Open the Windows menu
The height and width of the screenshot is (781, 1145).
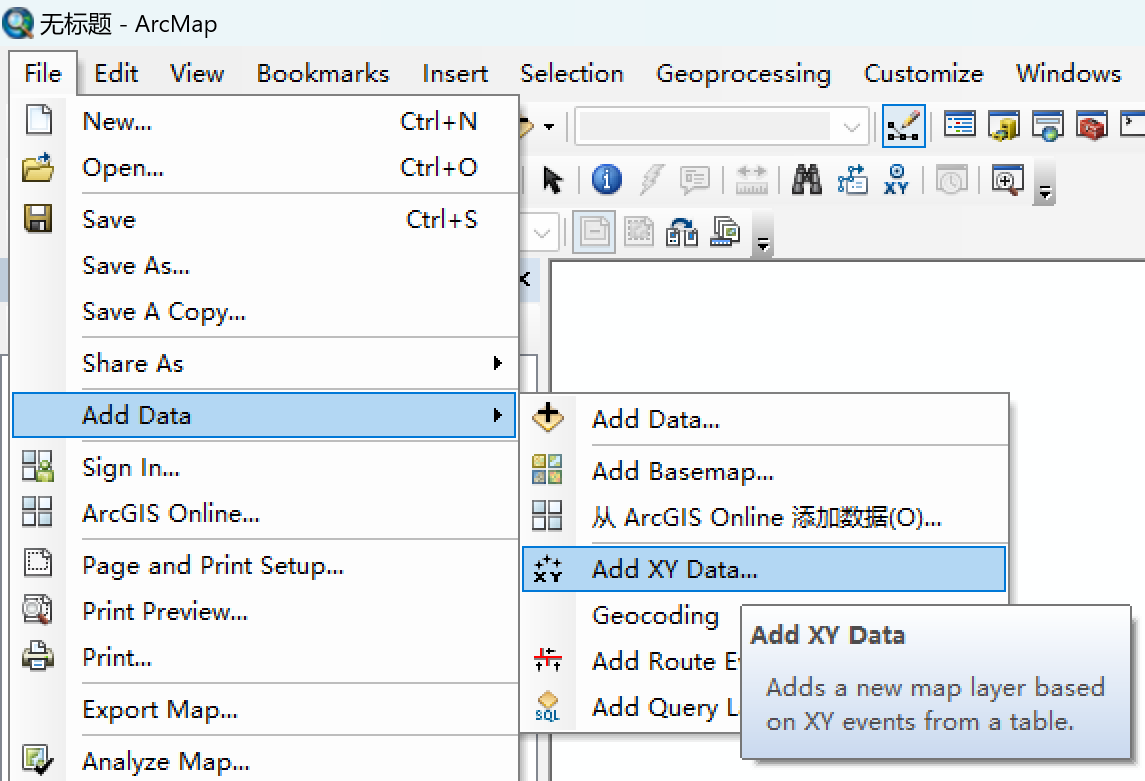click(1068, 73)
